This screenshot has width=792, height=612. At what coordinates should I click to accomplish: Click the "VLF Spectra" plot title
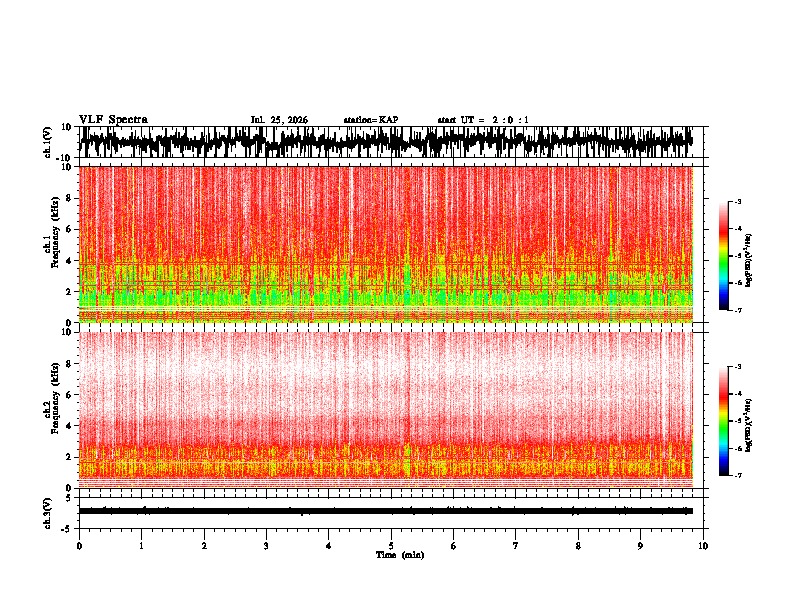[114, 120]
